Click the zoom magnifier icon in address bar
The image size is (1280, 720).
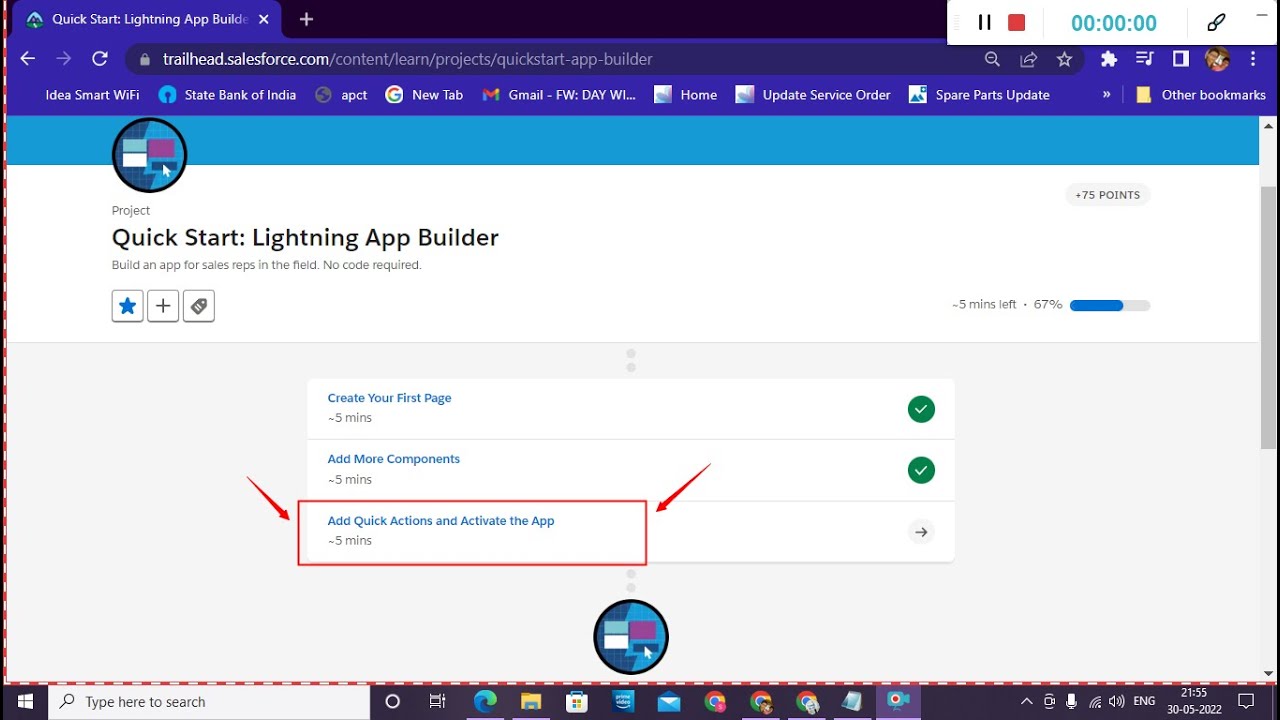[992, 59]
